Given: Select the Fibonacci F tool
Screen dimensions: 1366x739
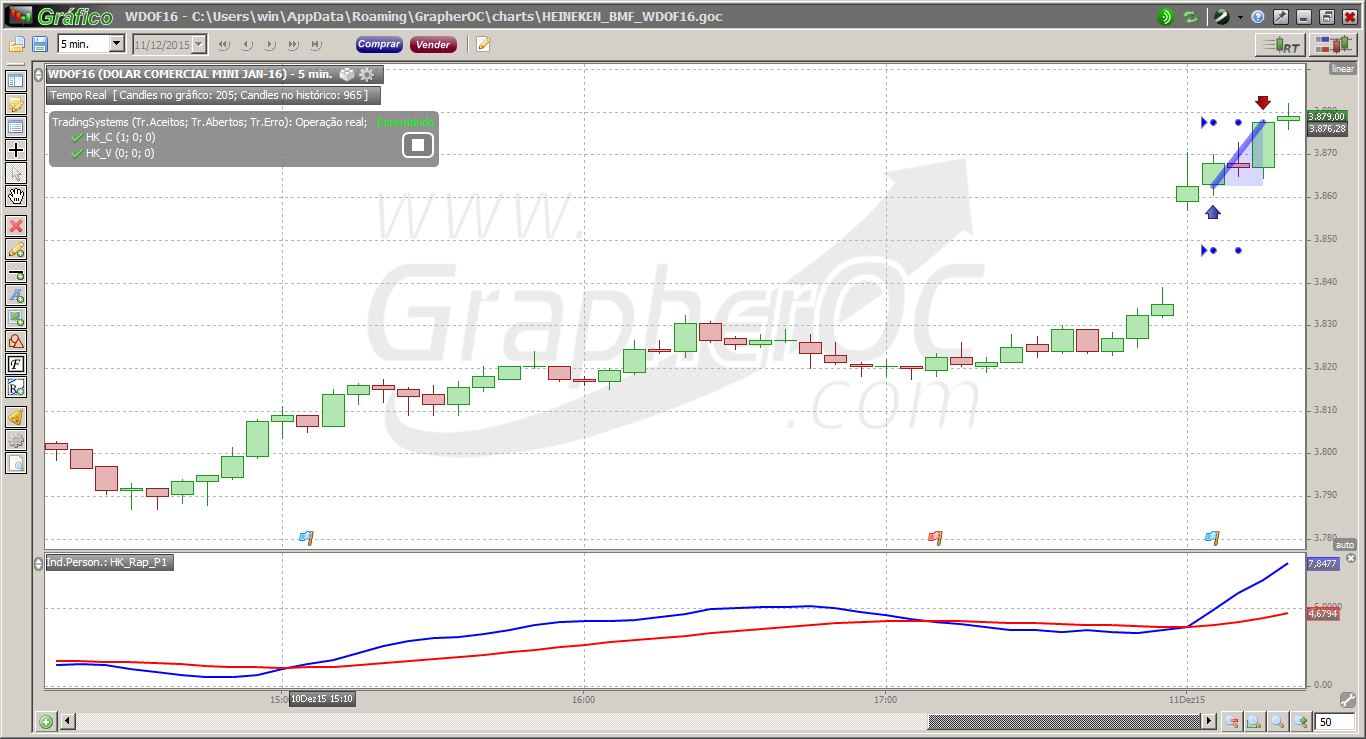Looking at the screenshot, I should click(16, 364).
